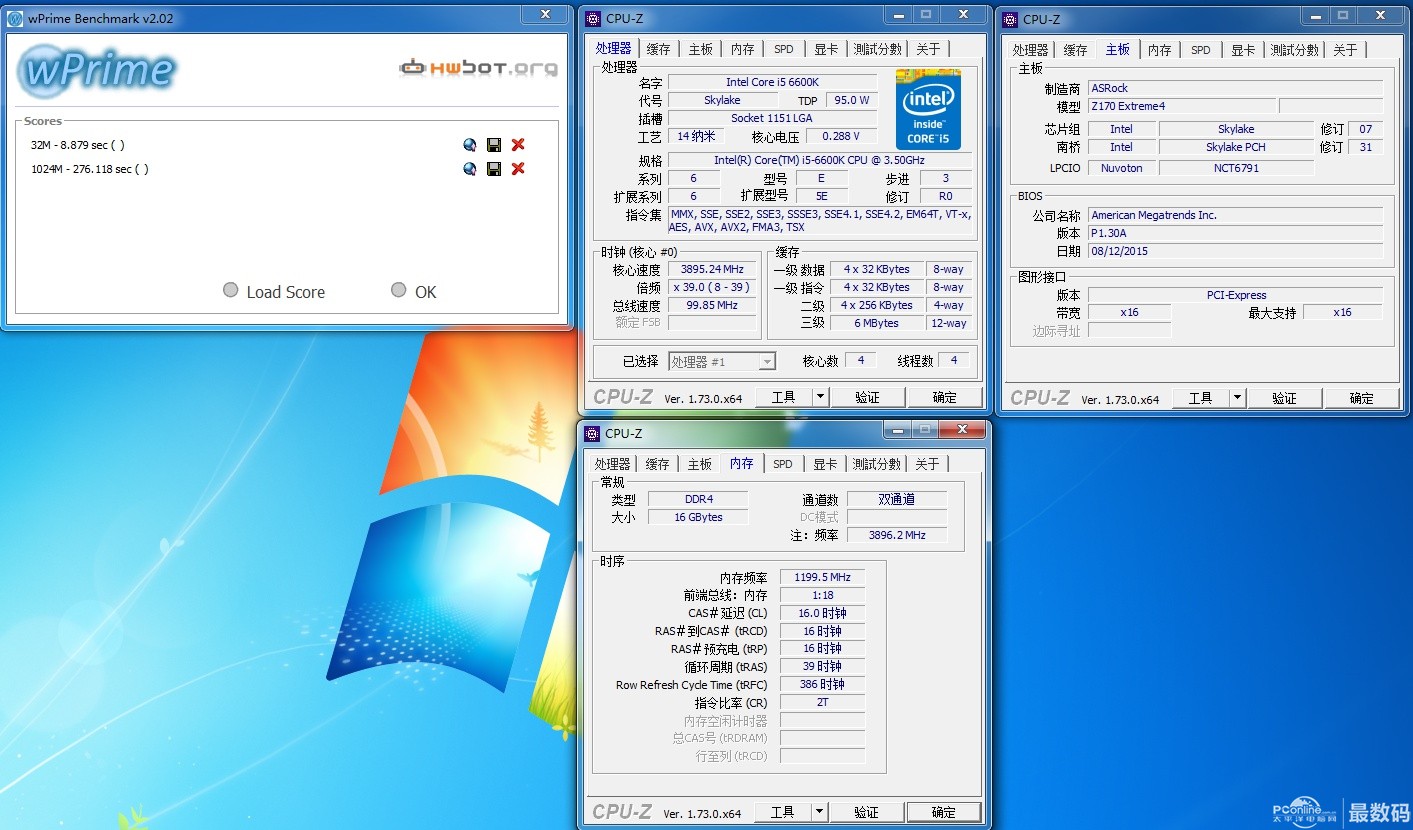Select SPD tab in memory window
Image resolution: width=1413 pixels, height=830 pixels.
(x=783, y=464)
